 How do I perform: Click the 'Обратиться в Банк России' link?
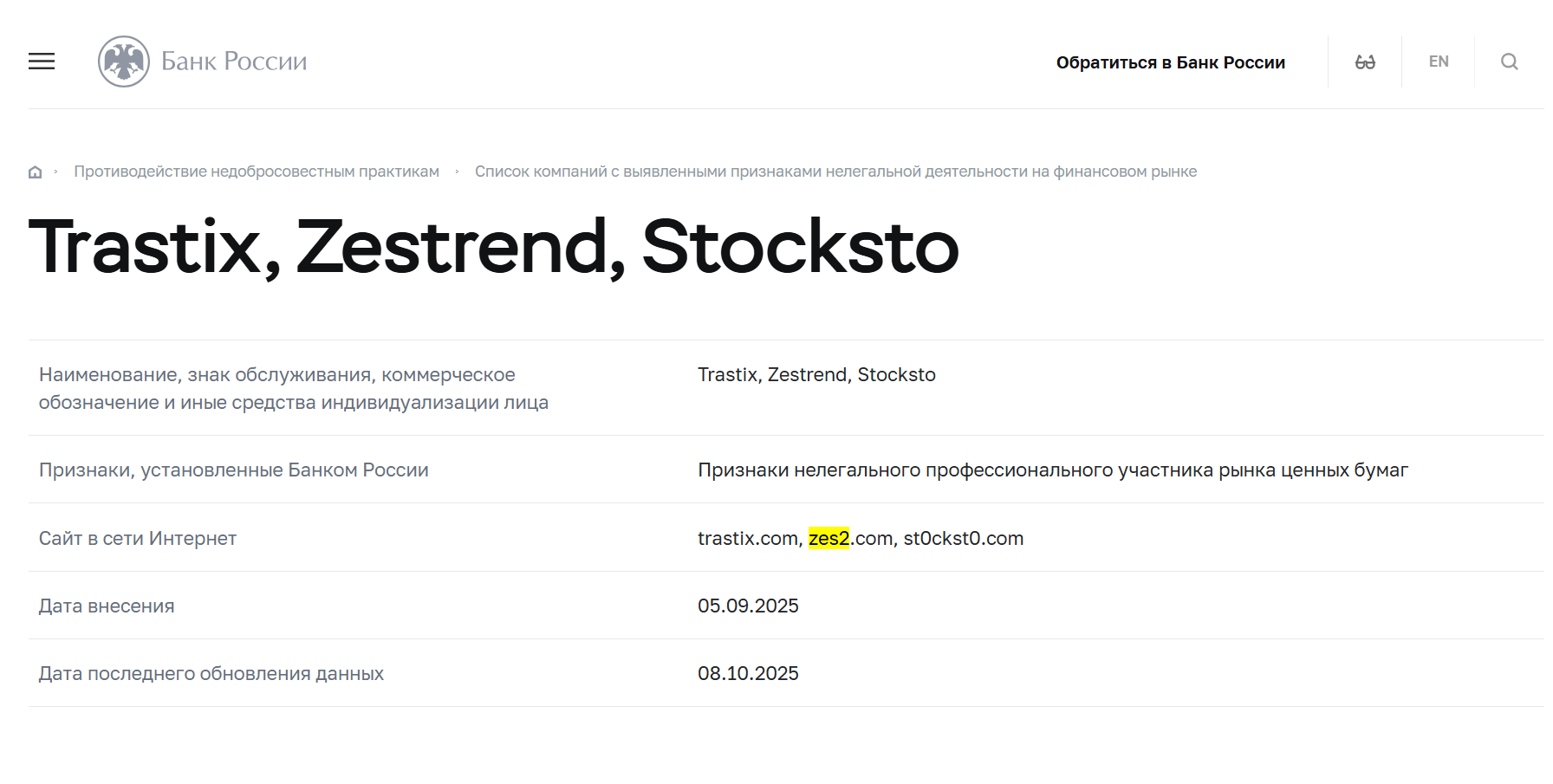1170,62
